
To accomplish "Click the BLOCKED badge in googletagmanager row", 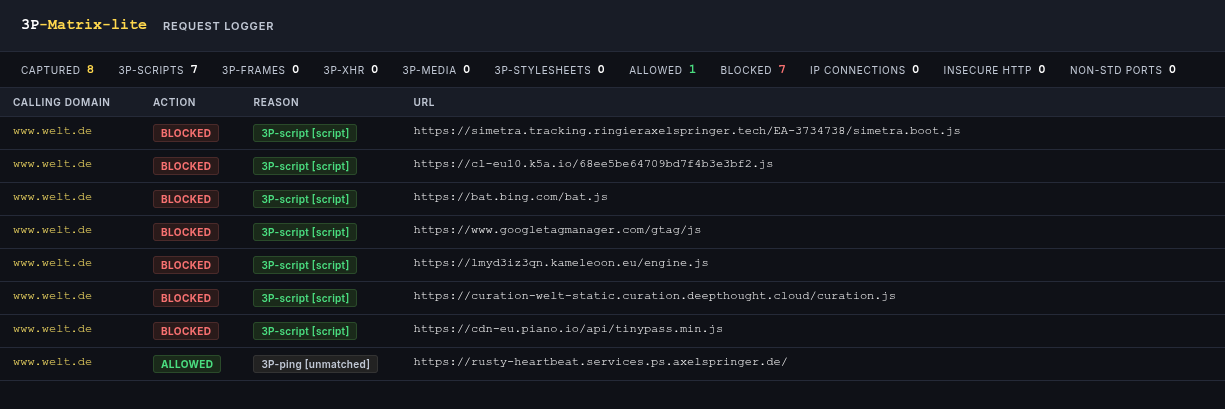I will click(186, 232).
